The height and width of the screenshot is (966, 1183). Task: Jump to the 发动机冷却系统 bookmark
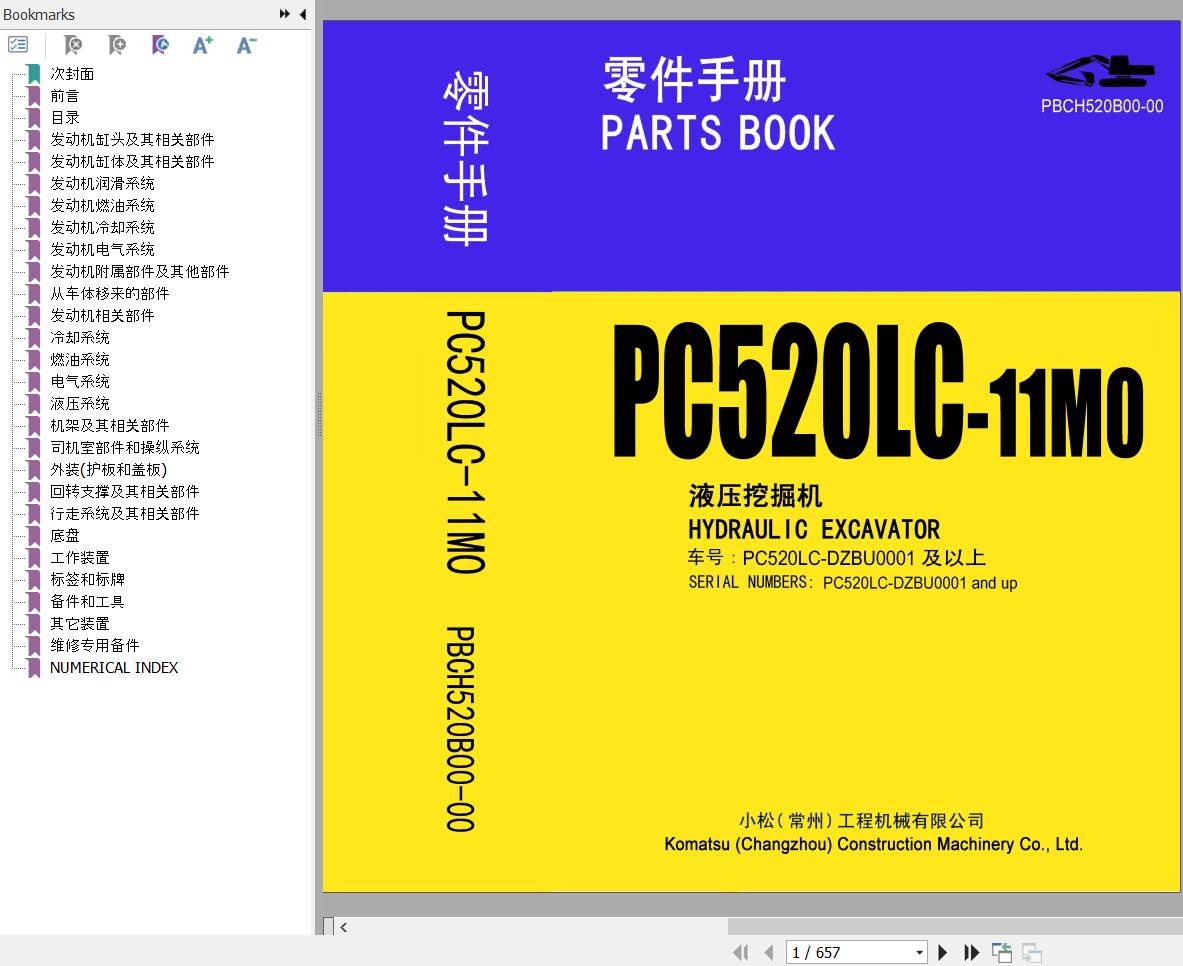[103, 227]
